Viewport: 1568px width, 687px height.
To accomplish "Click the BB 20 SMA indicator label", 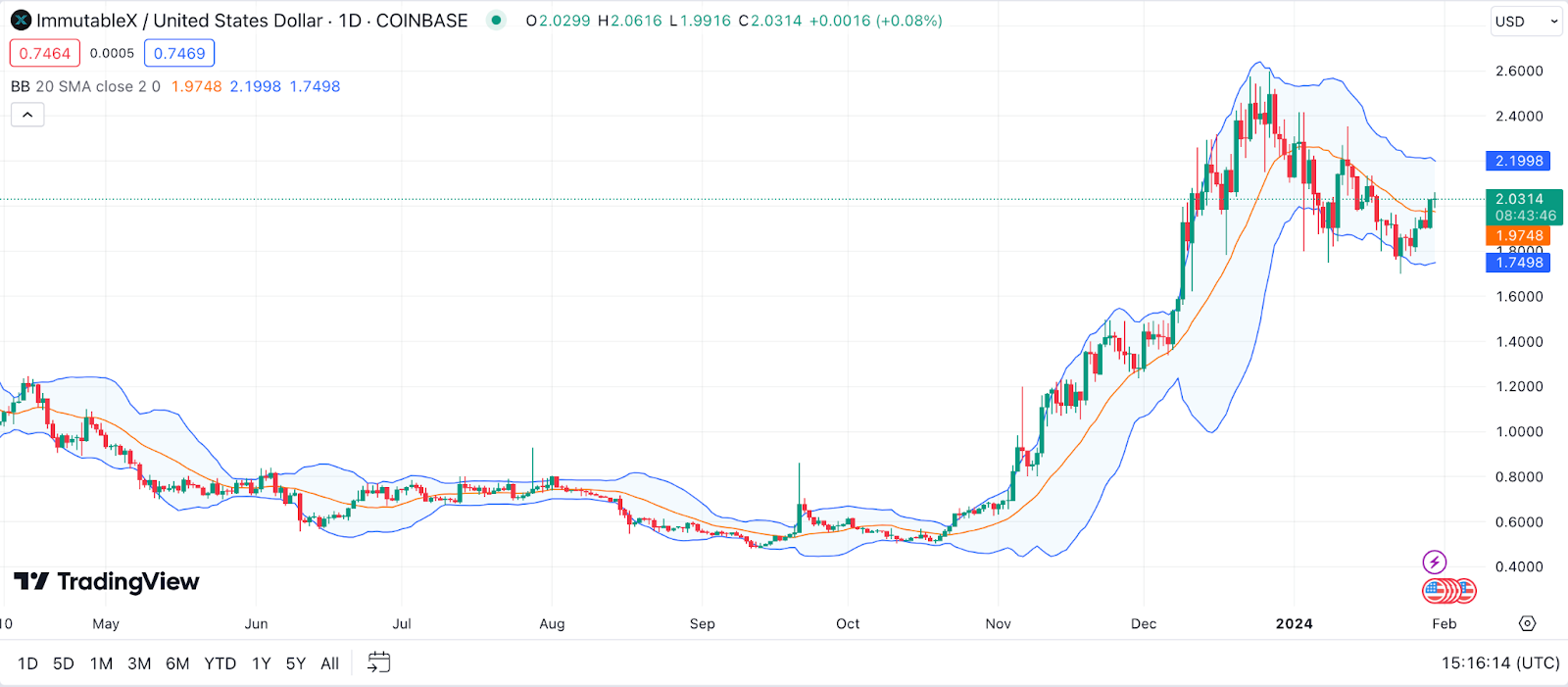I will click(85, 86).
